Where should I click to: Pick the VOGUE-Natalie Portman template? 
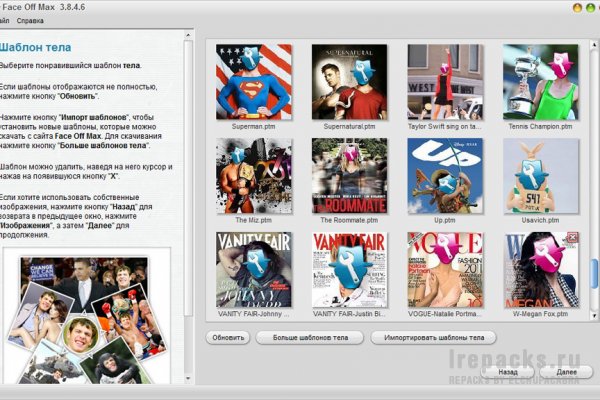(445, 269)
